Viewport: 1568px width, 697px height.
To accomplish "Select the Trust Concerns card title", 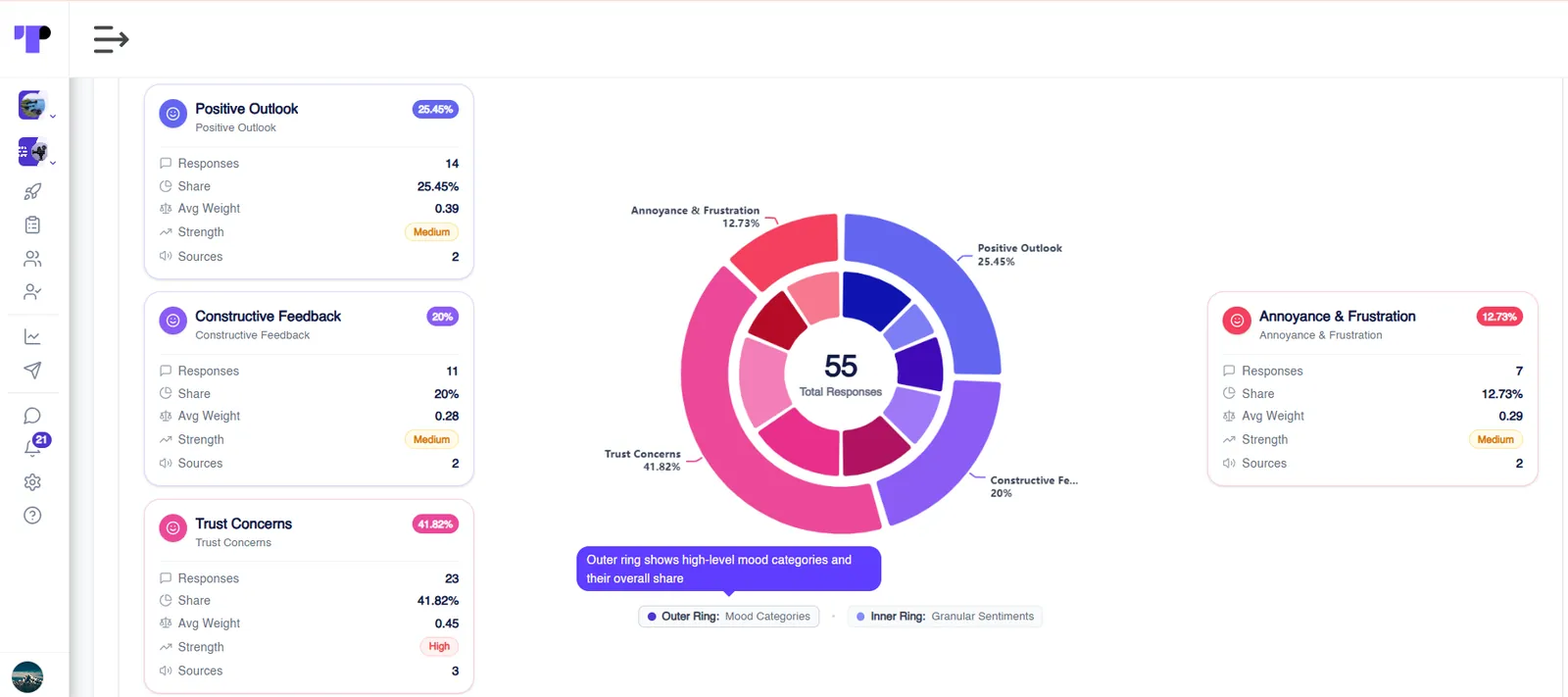I will [244, 524].
